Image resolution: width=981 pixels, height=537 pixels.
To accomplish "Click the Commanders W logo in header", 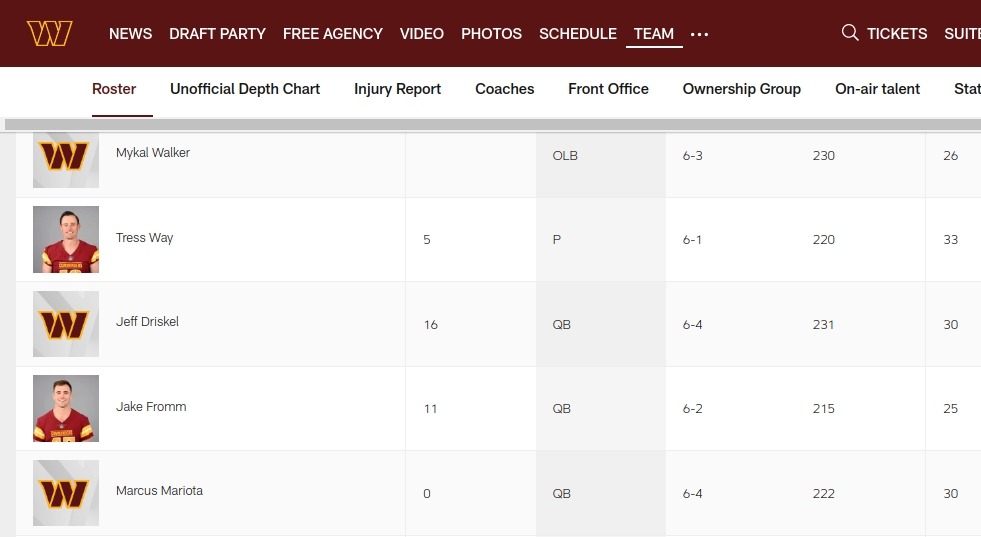I will tap(49, 33).
